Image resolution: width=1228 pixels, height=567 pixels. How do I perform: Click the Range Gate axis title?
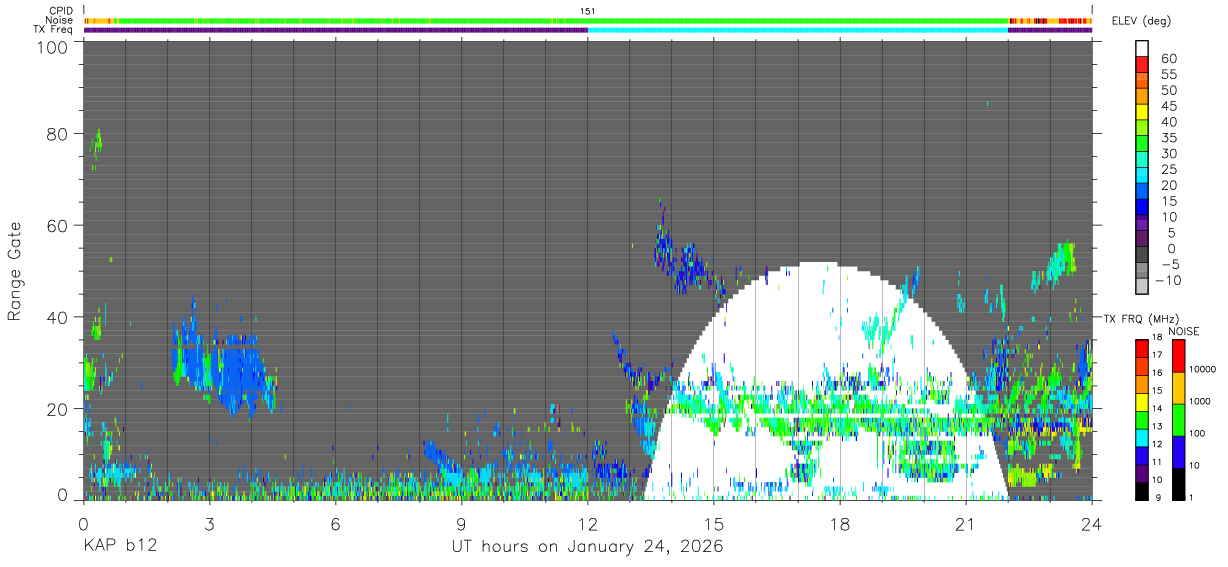point(15,271)
